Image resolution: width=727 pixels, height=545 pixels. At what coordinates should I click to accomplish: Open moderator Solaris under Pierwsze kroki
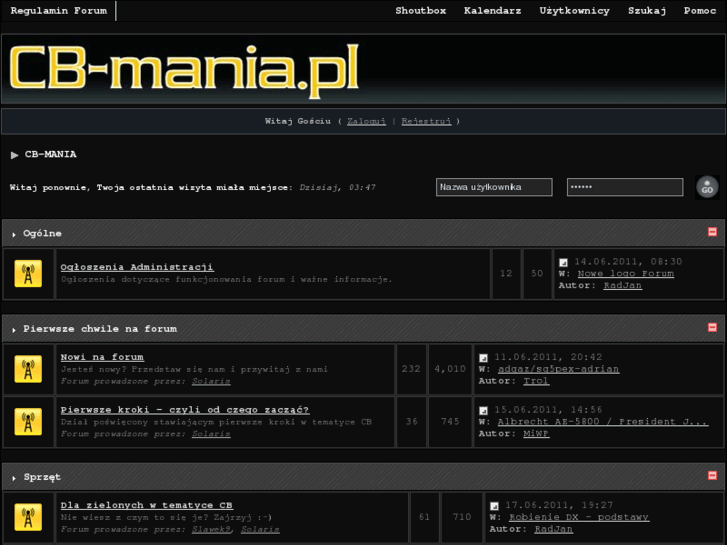point(211,434)
